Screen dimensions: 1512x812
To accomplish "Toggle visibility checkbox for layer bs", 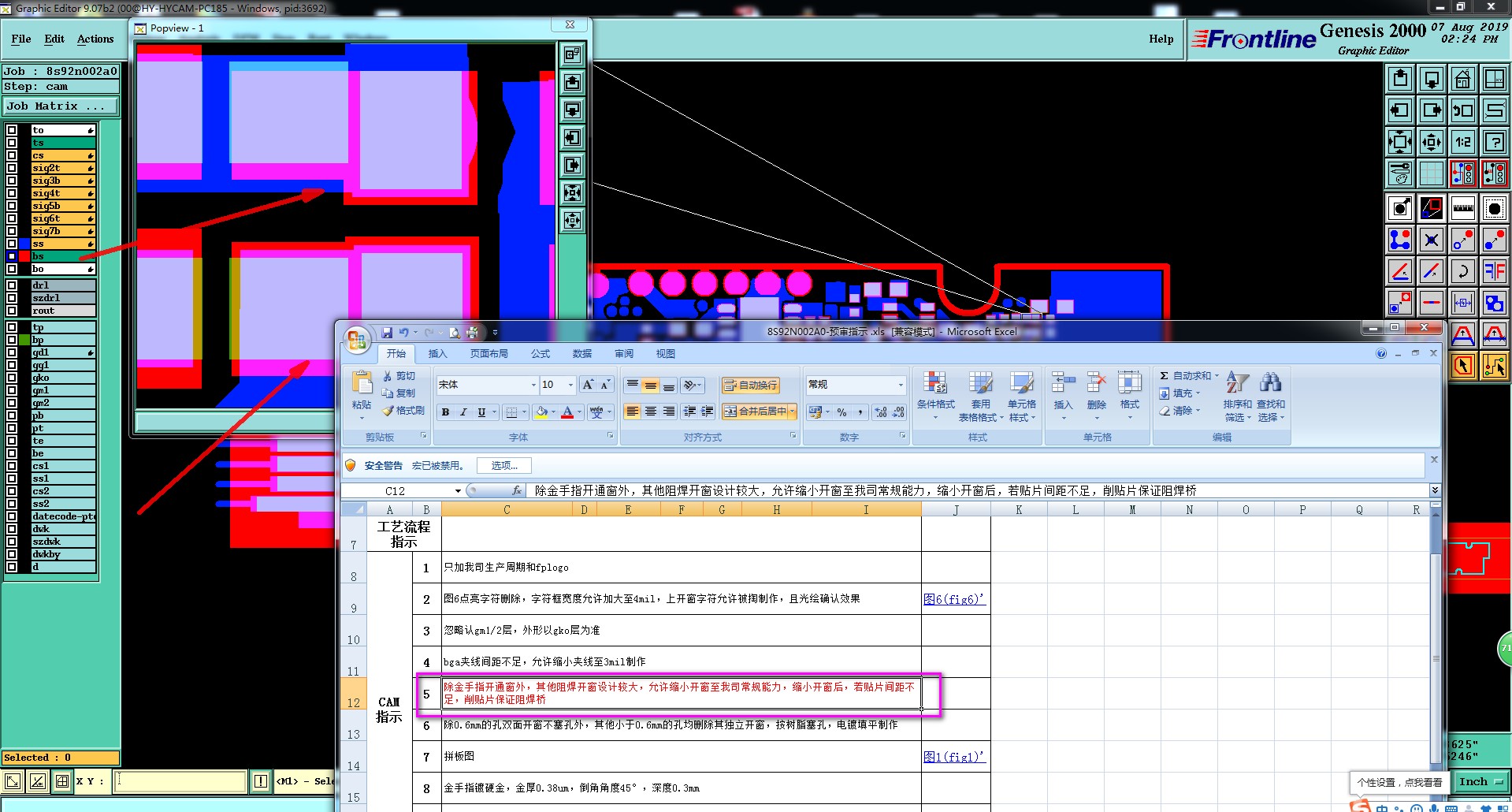I will (12, 256).
